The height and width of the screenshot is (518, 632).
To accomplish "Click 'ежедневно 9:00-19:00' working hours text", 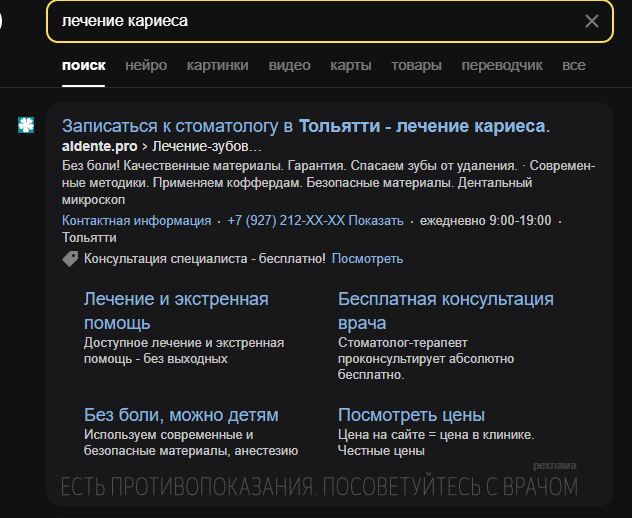I will [485, 221].
